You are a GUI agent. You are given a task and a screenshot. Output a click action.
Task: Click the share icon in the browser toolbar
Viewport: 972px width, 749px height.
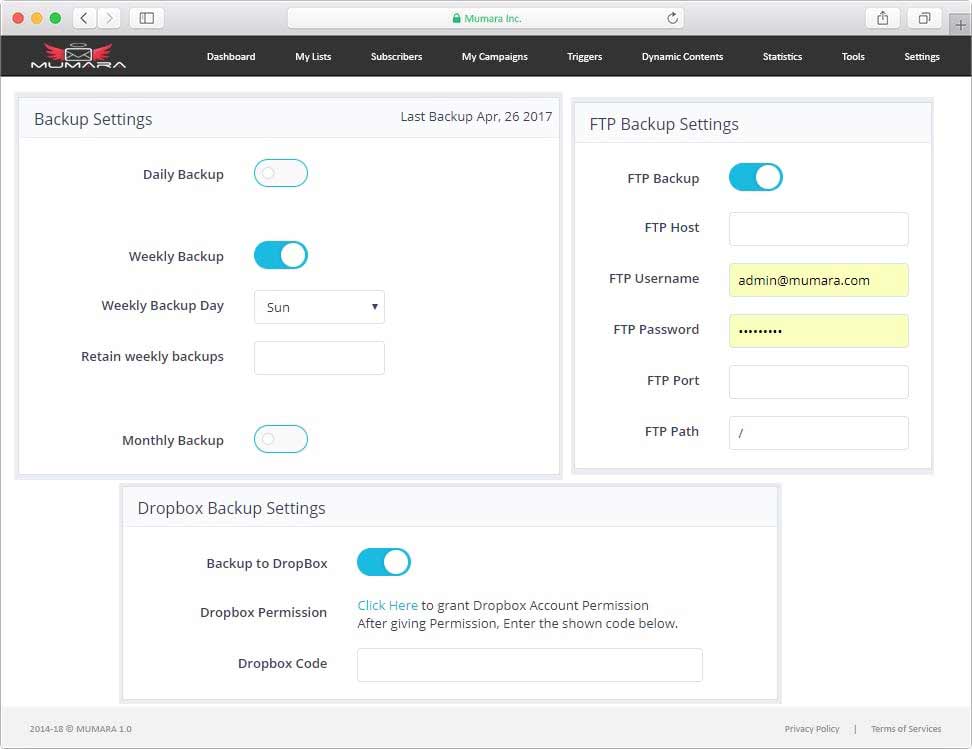[882, 17]
